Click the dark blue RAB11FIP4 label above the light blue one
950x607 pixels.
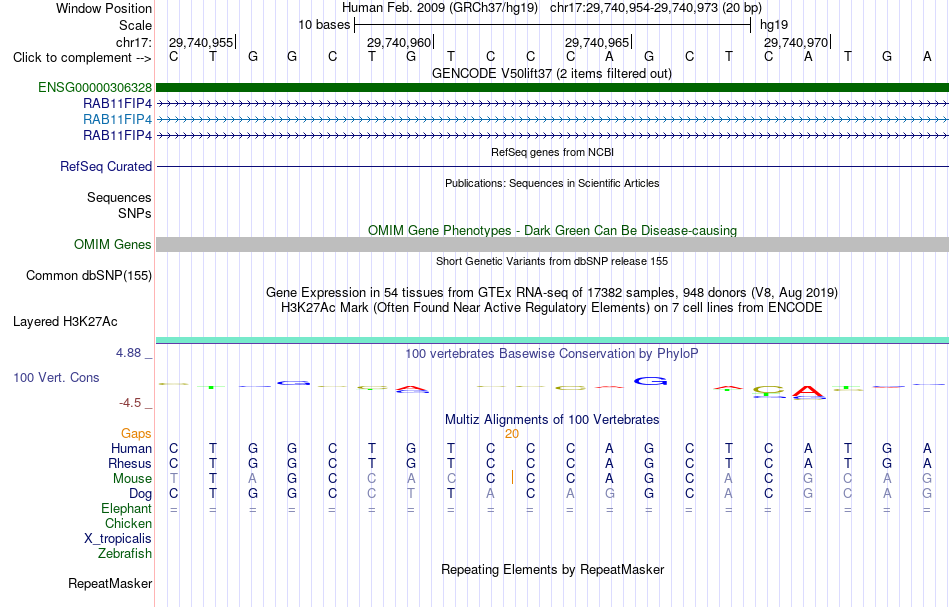[x=118, y=104]
